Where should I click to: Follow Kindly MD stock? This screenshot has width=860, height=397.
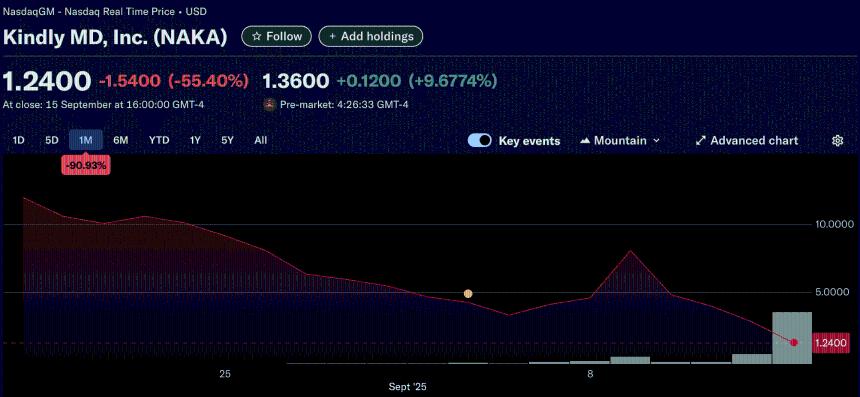tap(276, 37)
